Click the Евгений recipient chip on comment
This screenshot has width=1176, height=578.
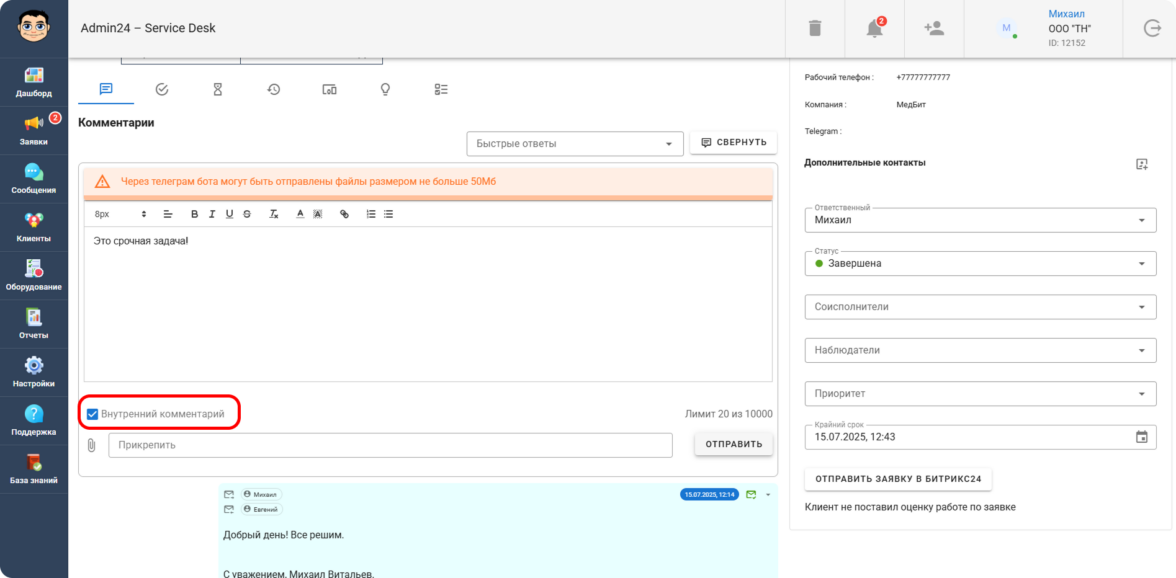click(261, 510)
